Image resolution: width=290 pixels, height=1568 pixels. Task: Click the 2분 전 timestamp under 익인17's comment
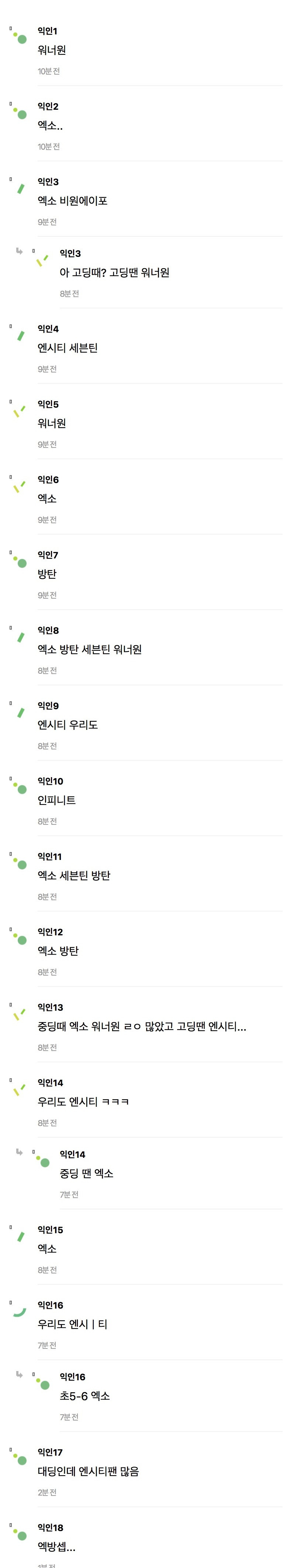(x=47, y=1493)
